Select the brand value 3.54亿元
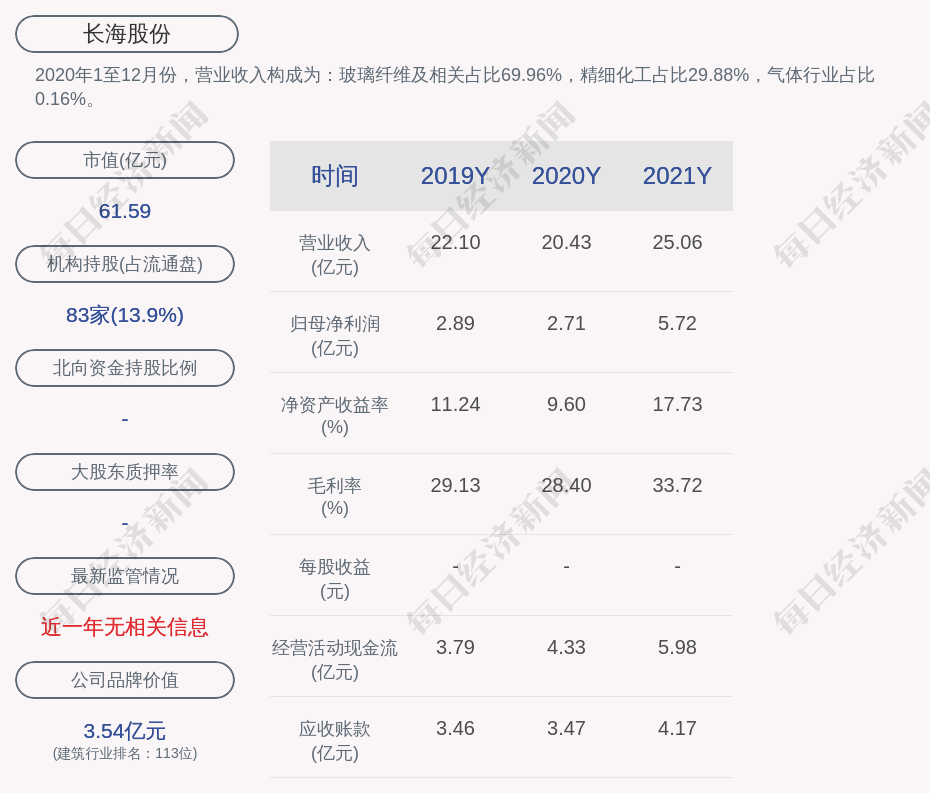 click(x=125, y=731)
